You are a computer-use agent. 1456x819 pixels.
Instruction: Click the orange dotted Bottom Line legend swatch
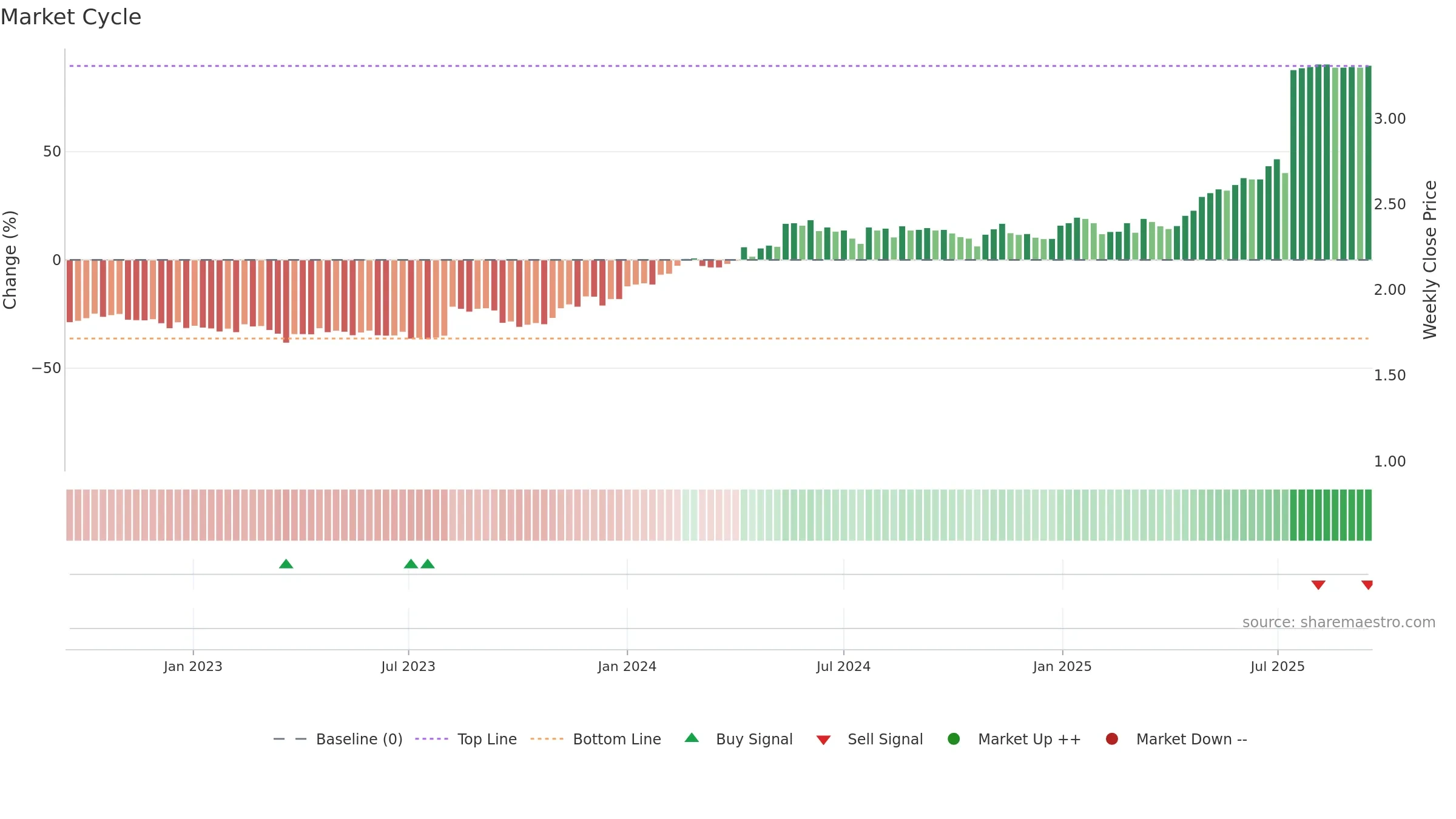(x=547, y=739)
